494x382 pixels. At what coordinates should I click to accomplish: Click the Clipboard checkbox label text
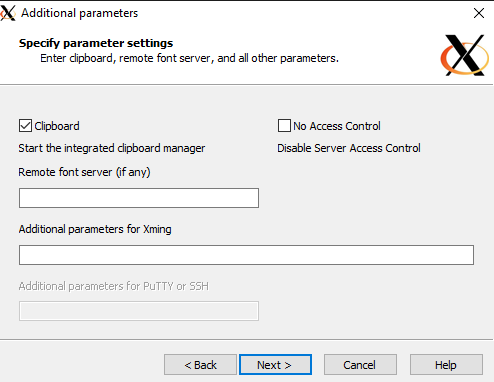click(57, 126)
